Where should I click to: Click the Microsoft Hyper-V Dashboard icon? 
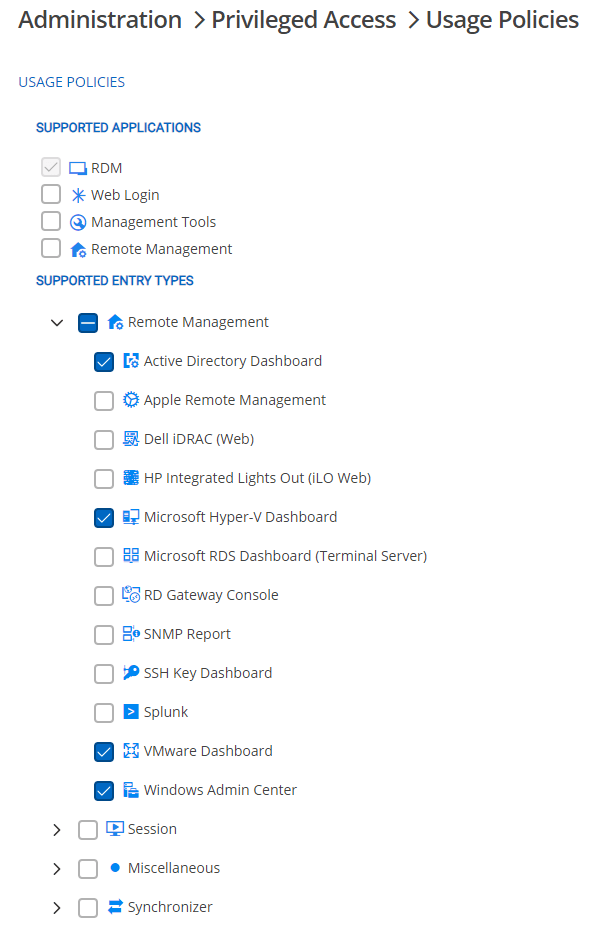pyautogui.click(x=131, y=516)
